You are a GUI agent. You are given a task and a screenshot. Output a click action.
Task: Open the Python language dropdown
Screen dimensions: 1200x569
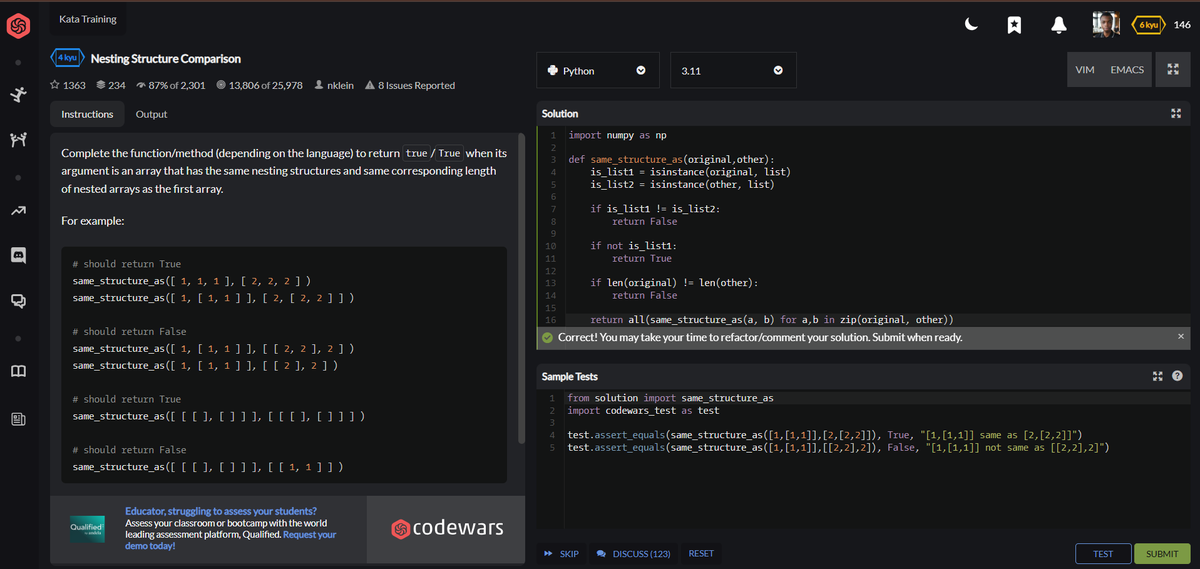pos(598,71)
